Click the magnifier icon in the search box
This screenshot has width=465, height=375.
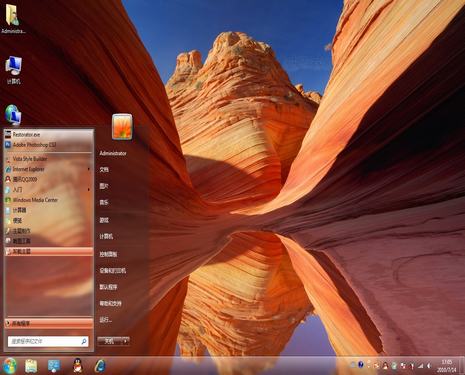(84, 341)
